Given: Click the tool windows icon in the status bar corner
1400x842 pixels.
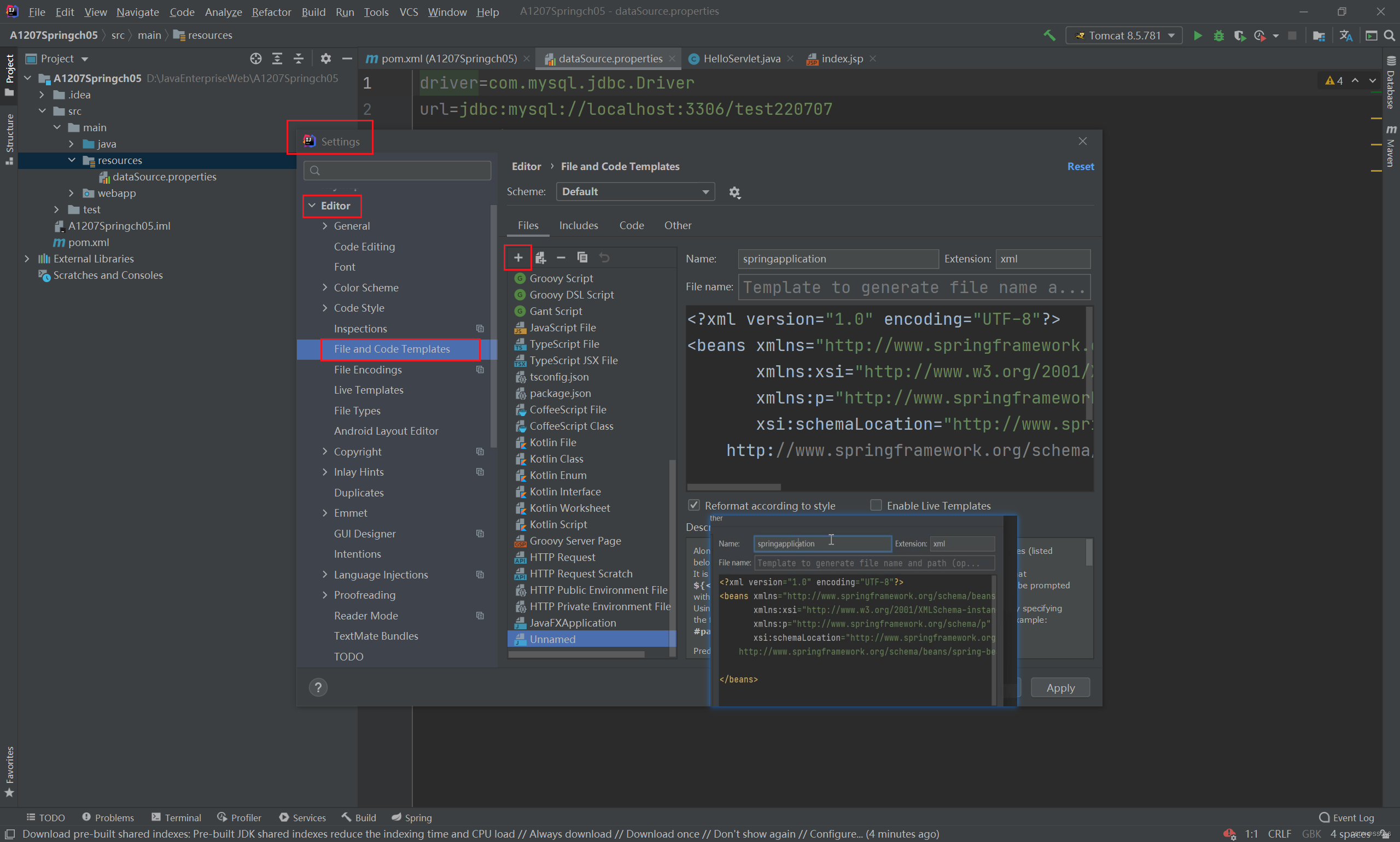Looking at the screenshot, I should [10, 834].
